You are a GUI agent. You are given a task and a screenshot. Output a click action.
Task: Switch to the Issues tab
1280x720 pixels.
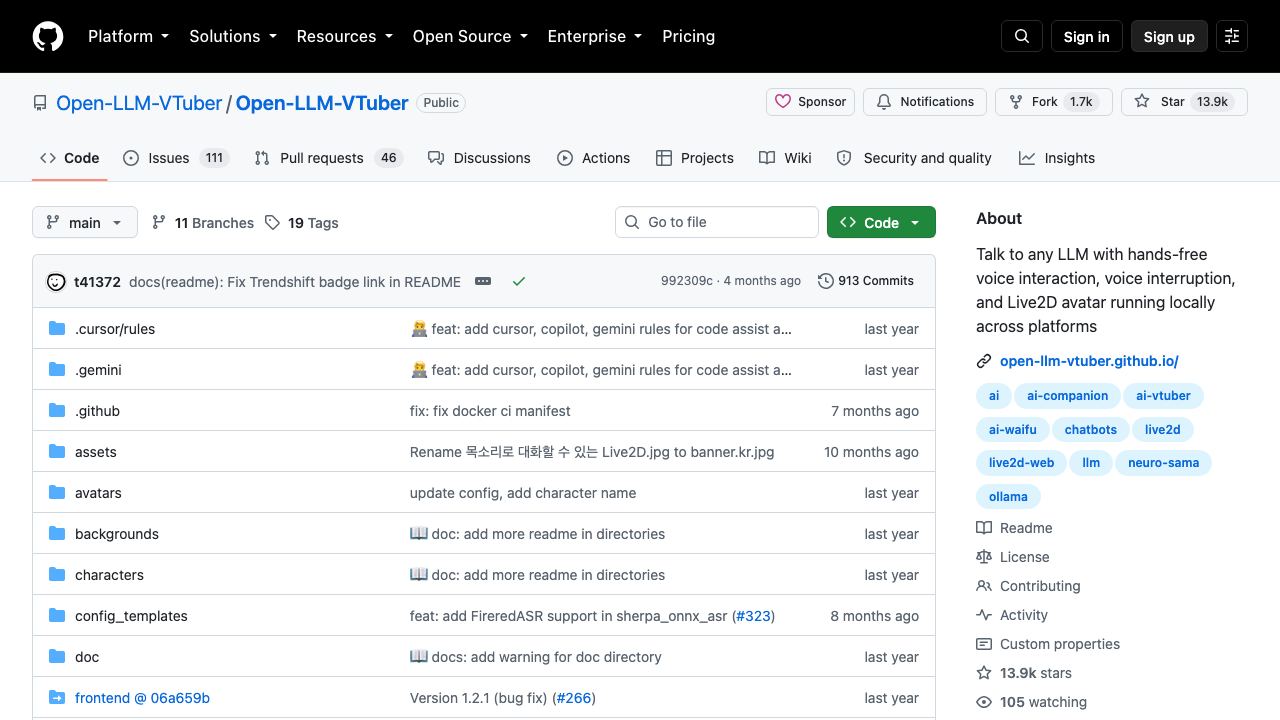176,158
